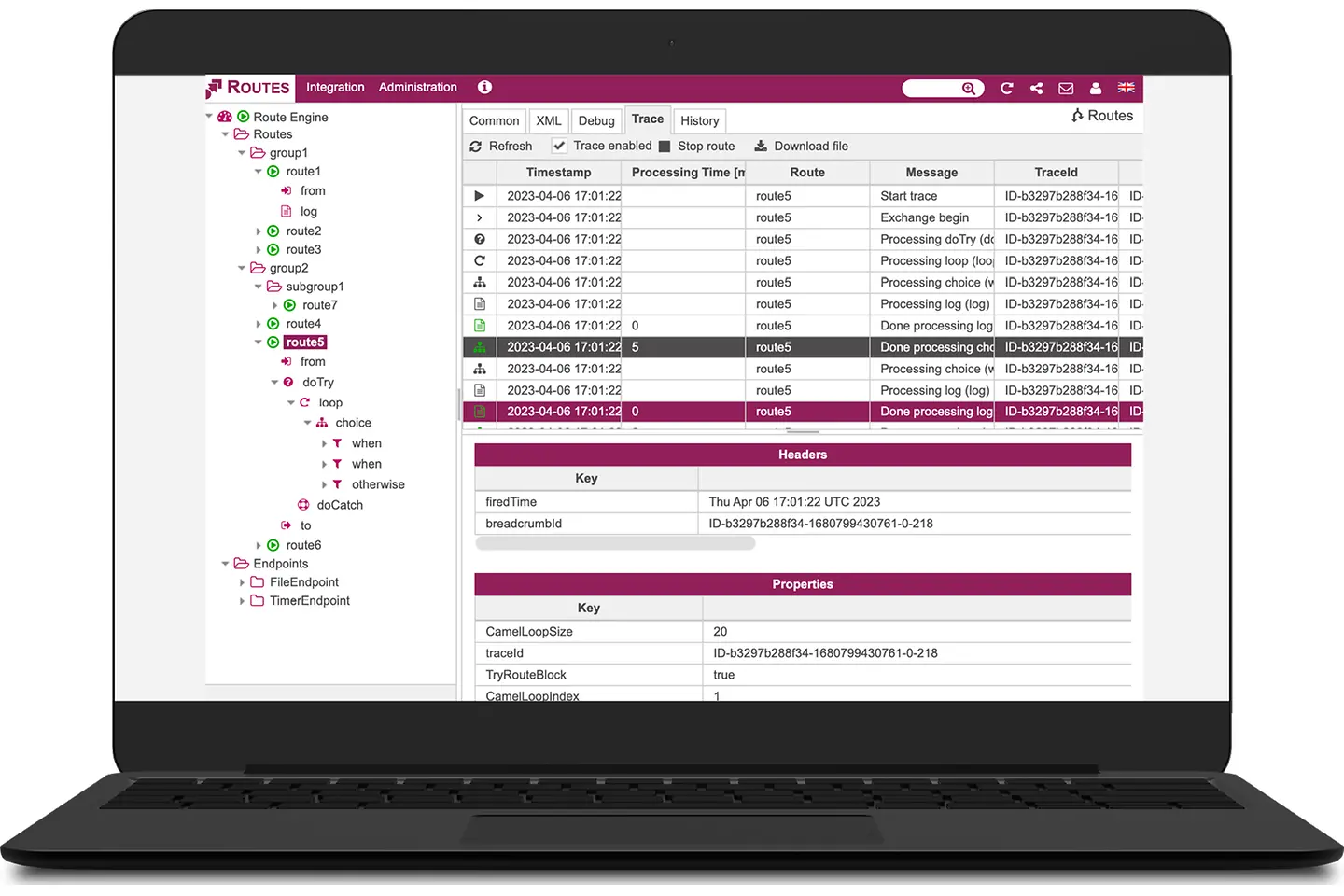Screen dimensions: 1344x896
Task: Click the refresh icon in top header
Action: 1006,89
